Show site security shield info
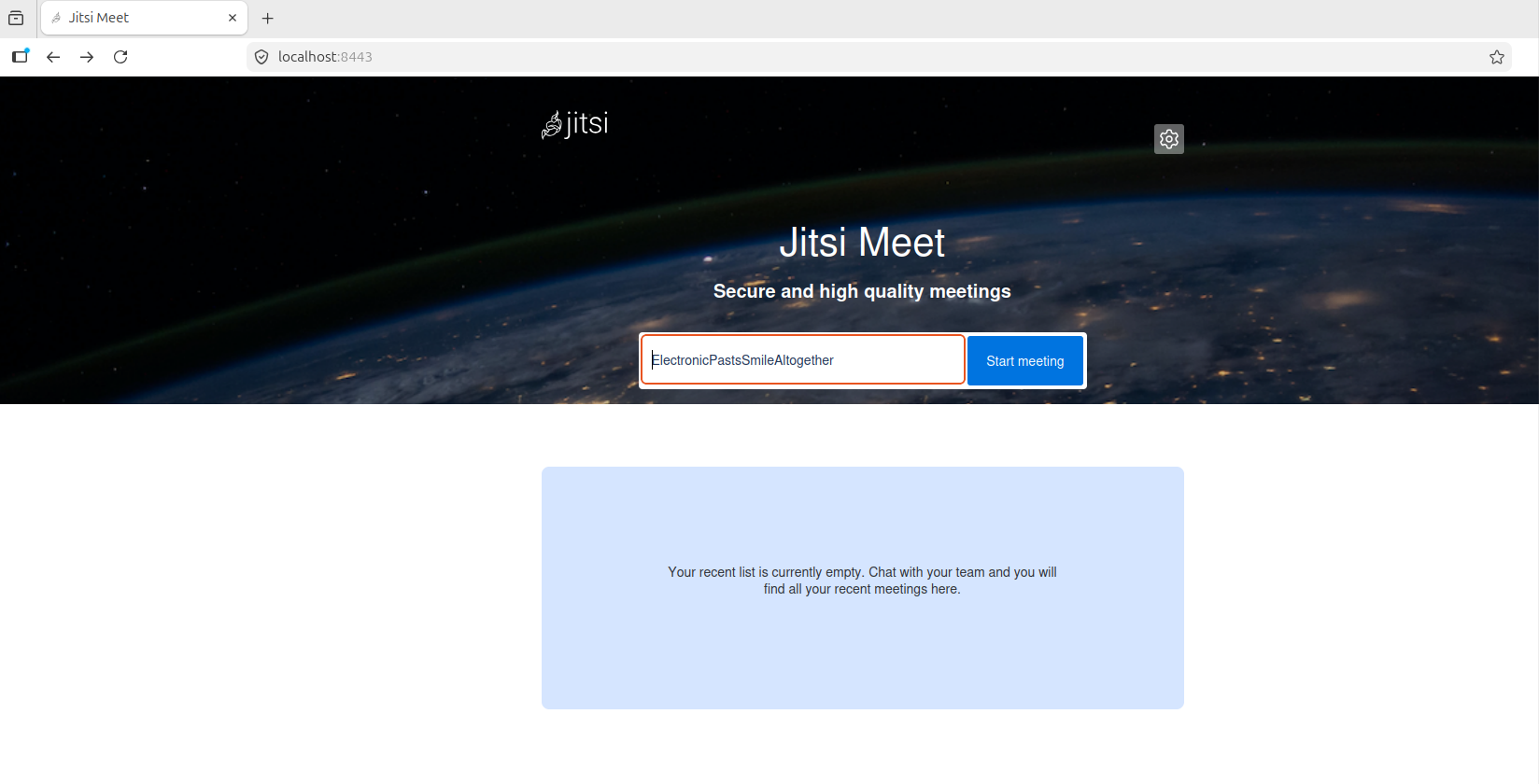 click(261, 57)
